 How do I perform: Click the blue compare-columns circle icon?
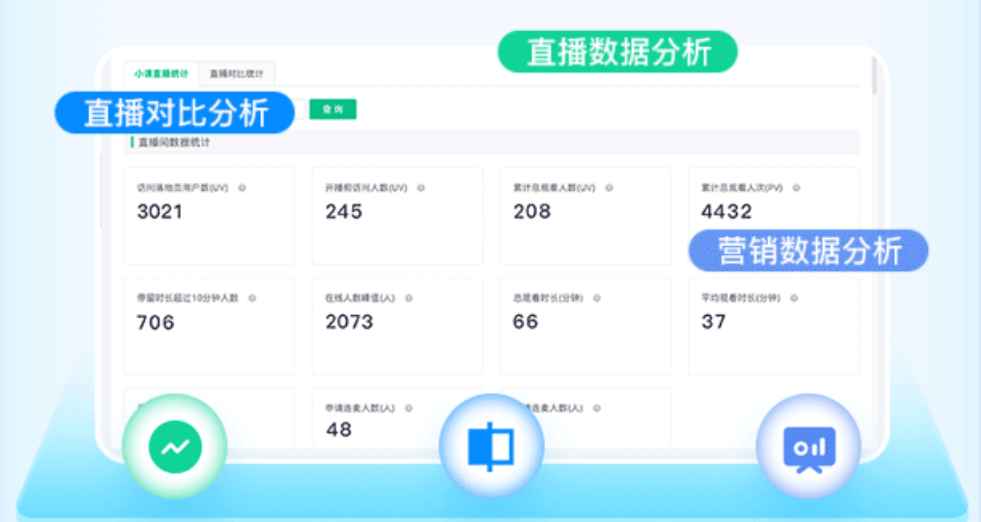click(x=491, y=446)
